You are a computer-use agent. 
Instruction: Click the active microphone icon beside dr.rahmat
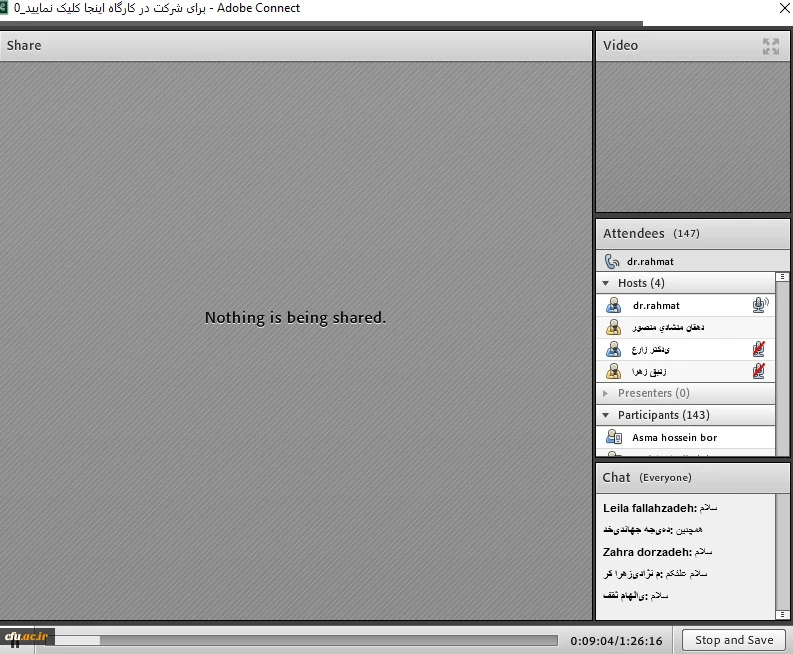(x=760, y=305)
